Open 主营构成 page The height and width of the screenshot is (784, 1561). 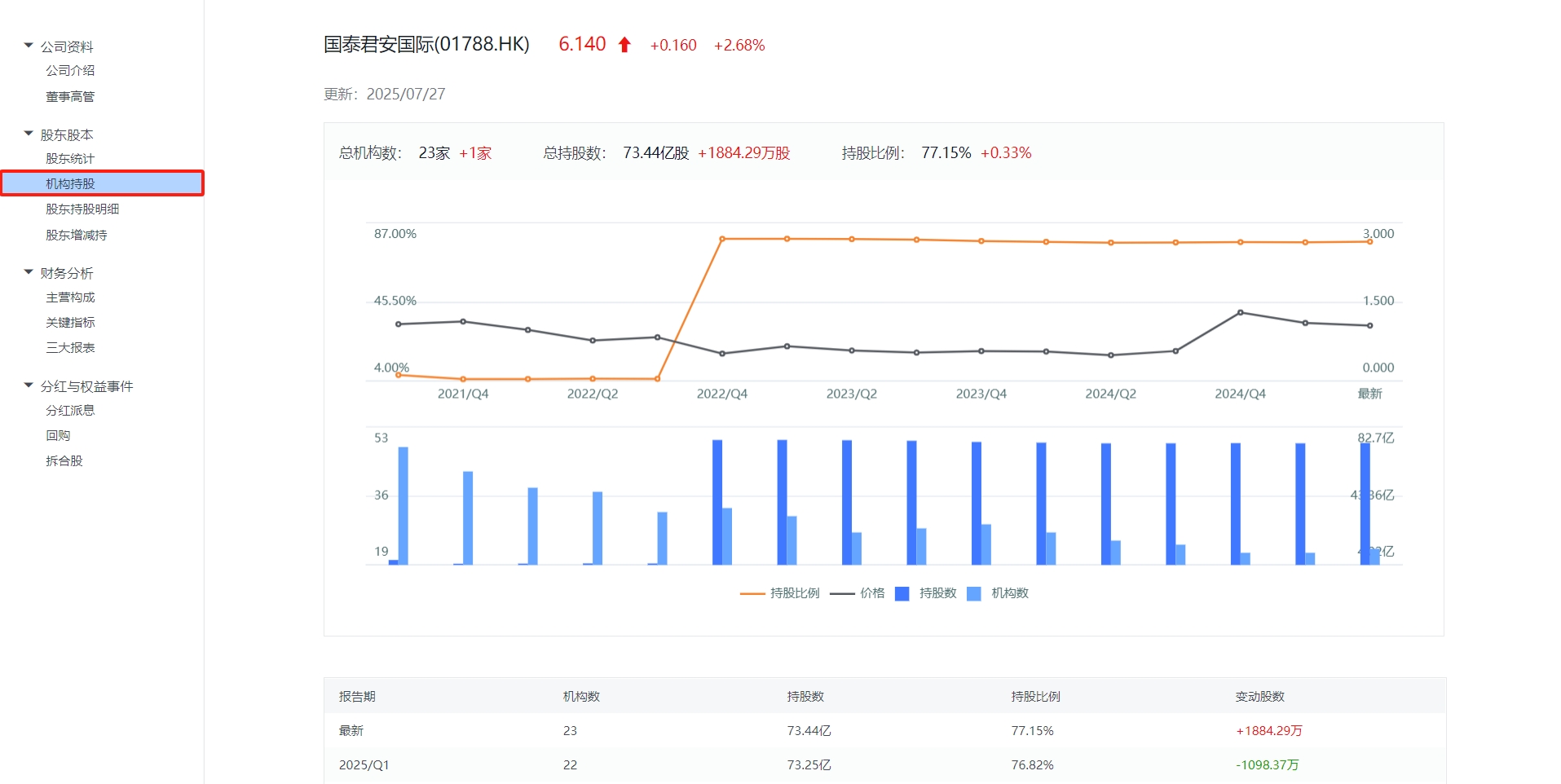click(70, 297)
